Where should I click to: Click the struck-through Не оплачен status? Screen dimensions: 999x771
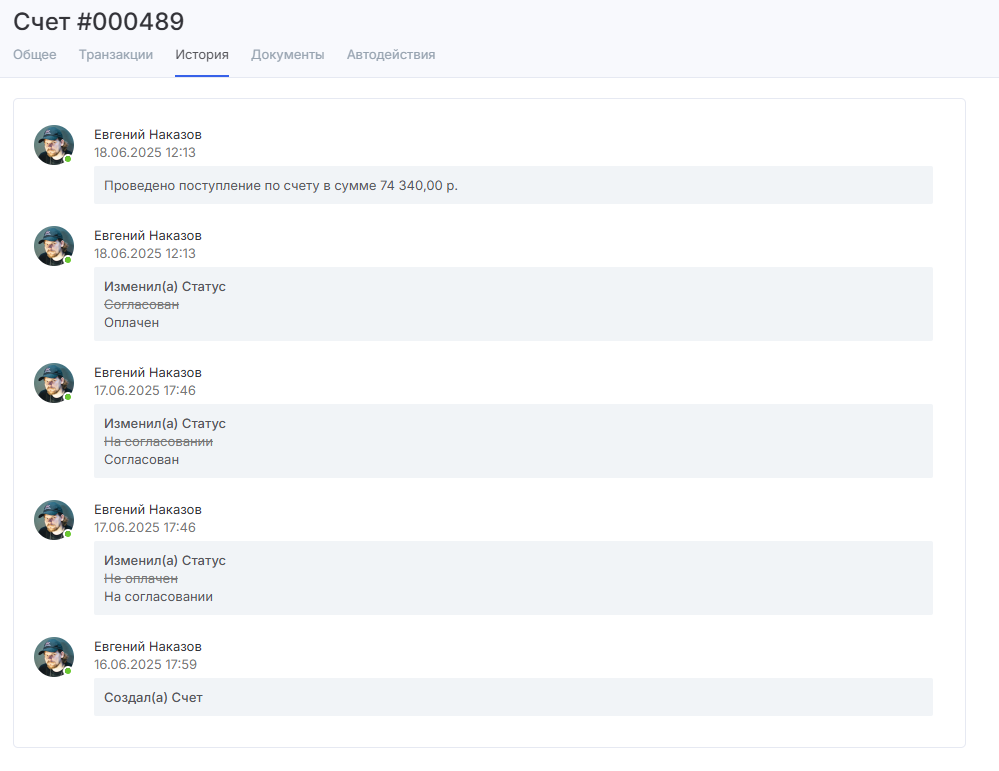141,579
